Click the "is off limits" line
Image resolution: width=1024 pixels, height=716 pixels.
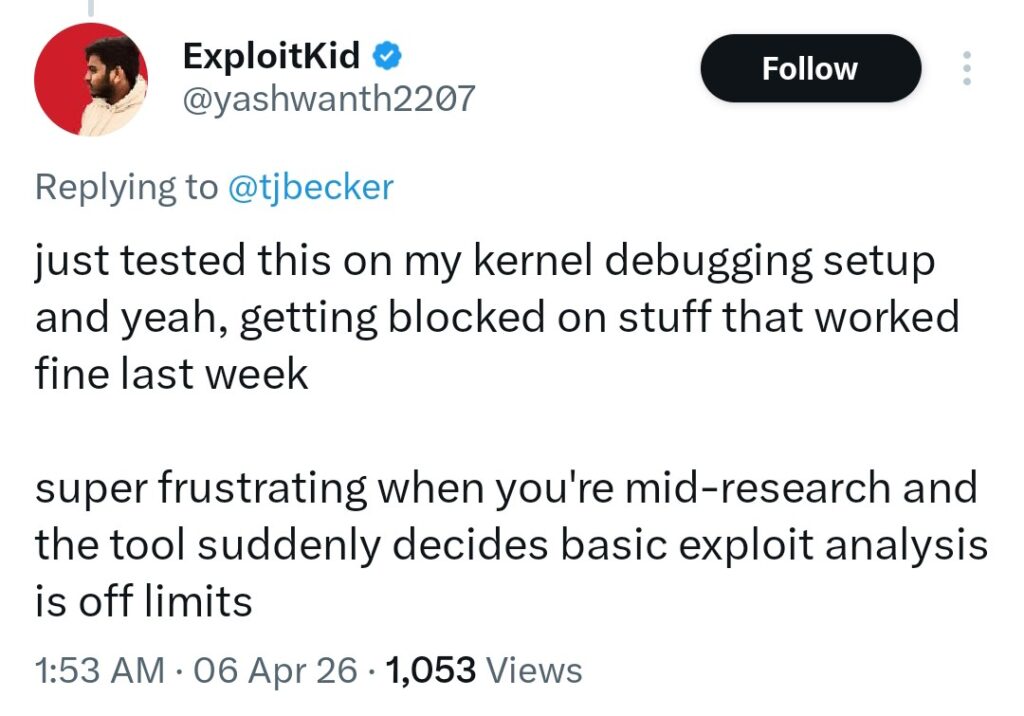144,602
